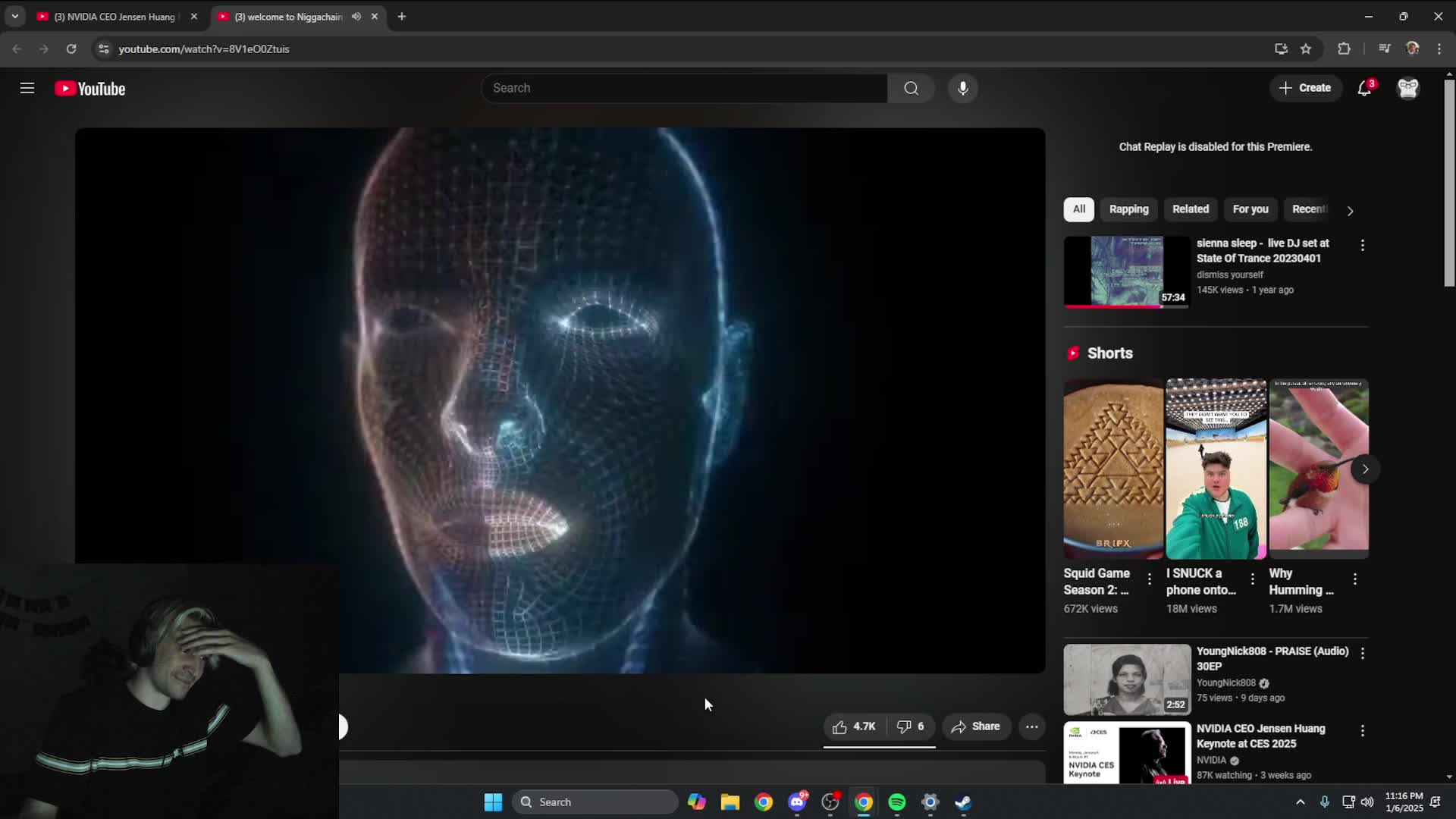Click the page vertical scrollbar thumb
The height and width of the screenshot is (819, 1456).
[x=1449, y=182]
